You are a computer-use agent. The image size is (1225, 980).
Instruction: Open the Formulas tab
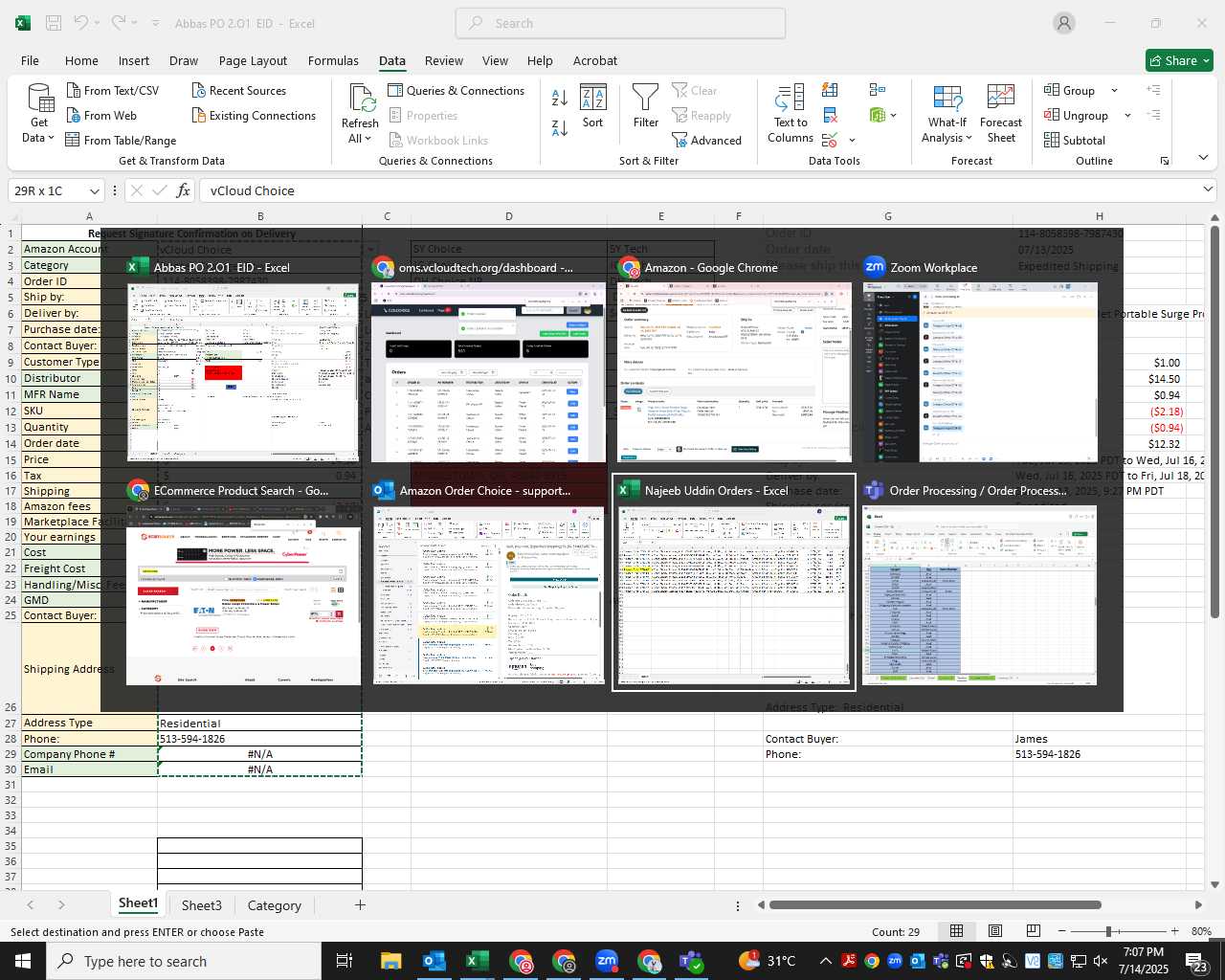click(x=333, y=60)
